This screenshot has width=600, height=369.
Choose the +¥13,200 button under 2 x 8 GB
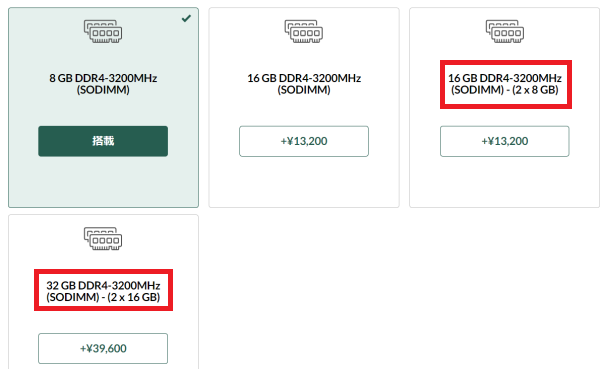[x=505, y=141]
